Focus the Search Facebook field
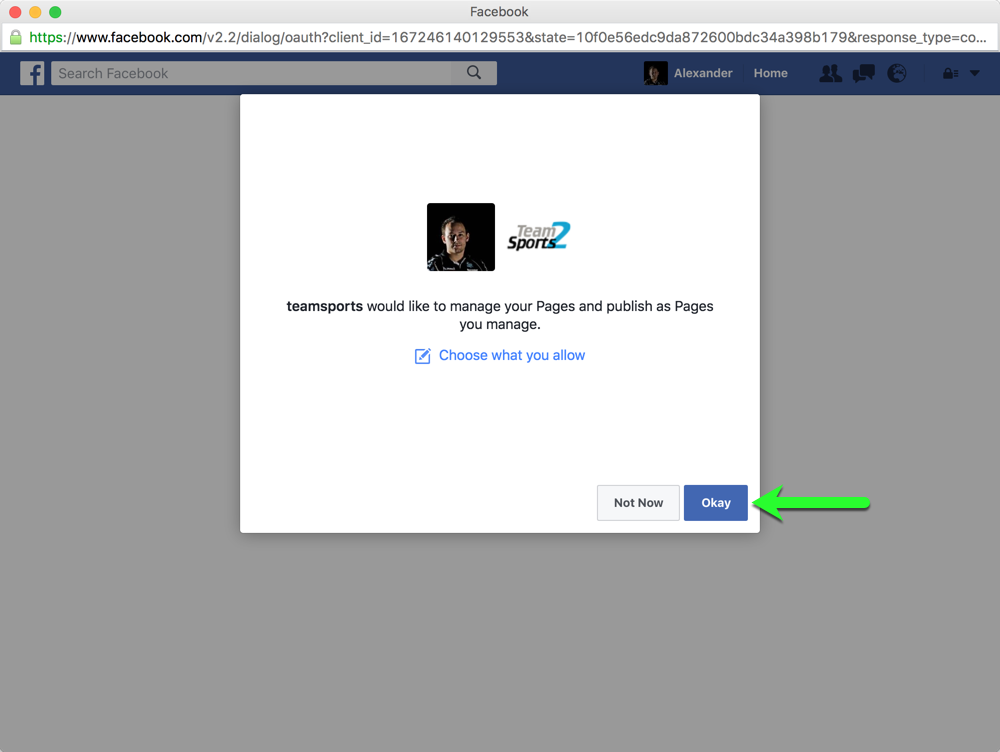Viewport: 1000px width, 752px height. coord(251,73)
